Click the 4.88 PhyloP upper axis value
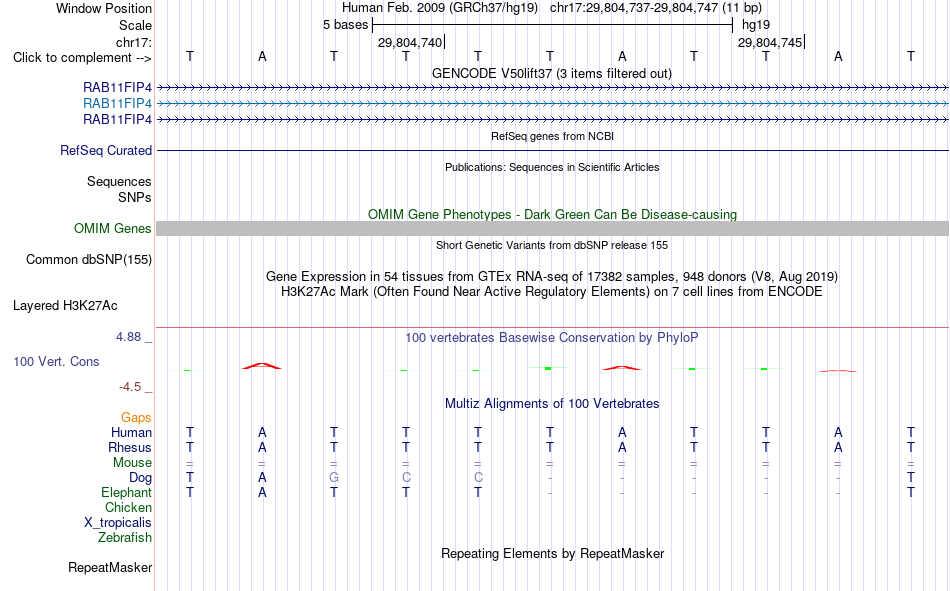Screen dimensions: 950x591 coord(128,337)
